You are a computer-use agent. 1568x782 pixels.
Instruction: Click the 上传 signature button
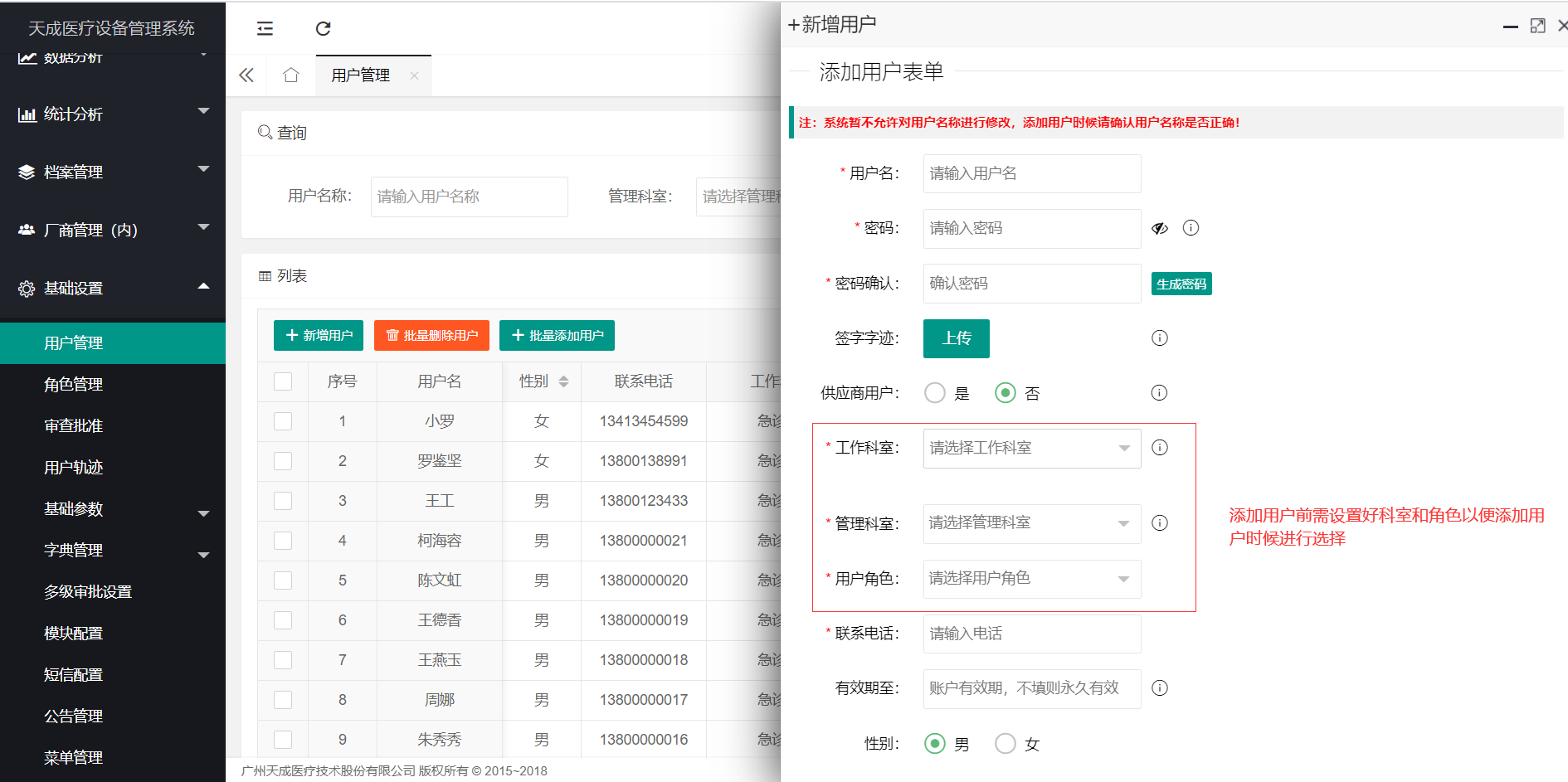(x=957, y=338)
